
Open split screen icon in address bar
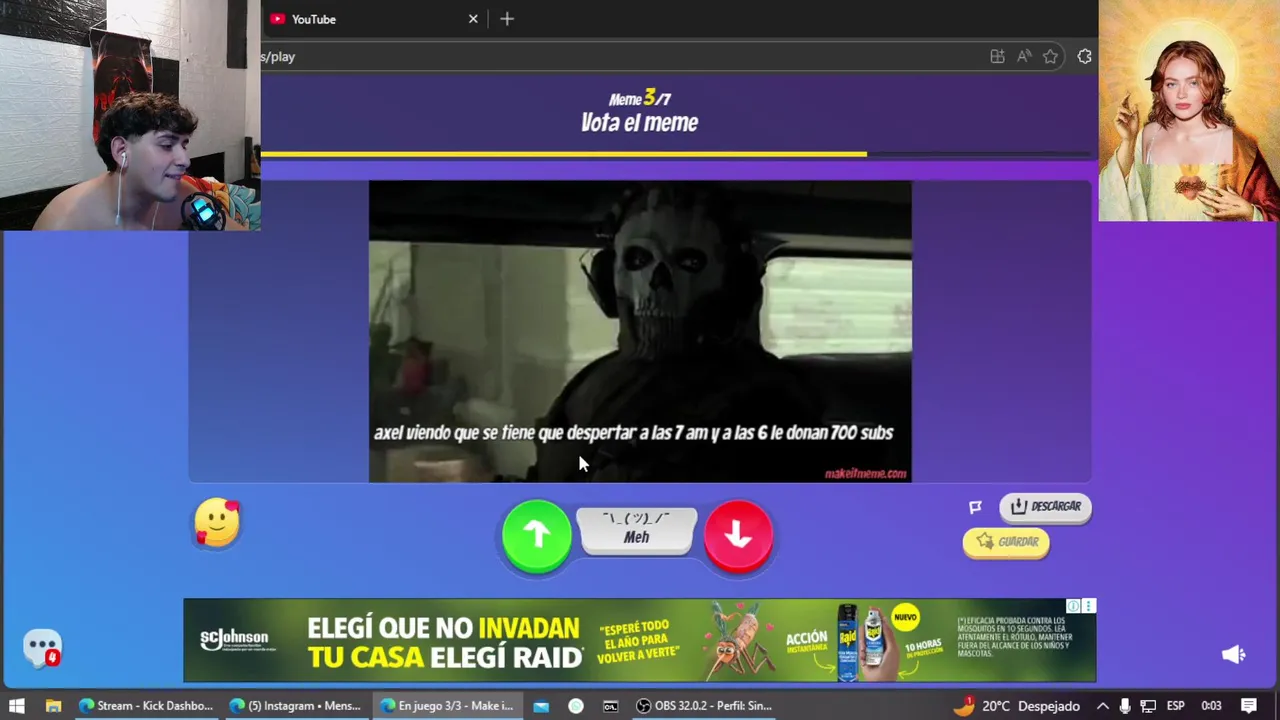(997, 57)
